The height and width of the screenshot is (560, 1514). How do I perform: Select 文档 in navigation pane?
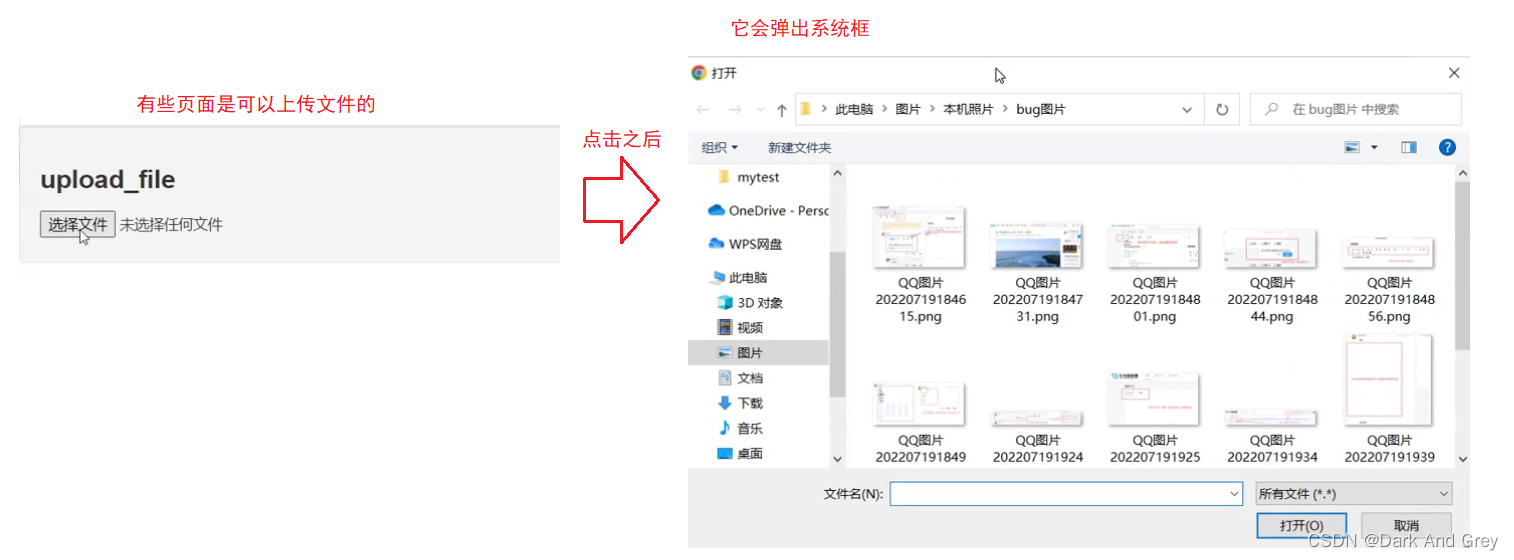740,378
